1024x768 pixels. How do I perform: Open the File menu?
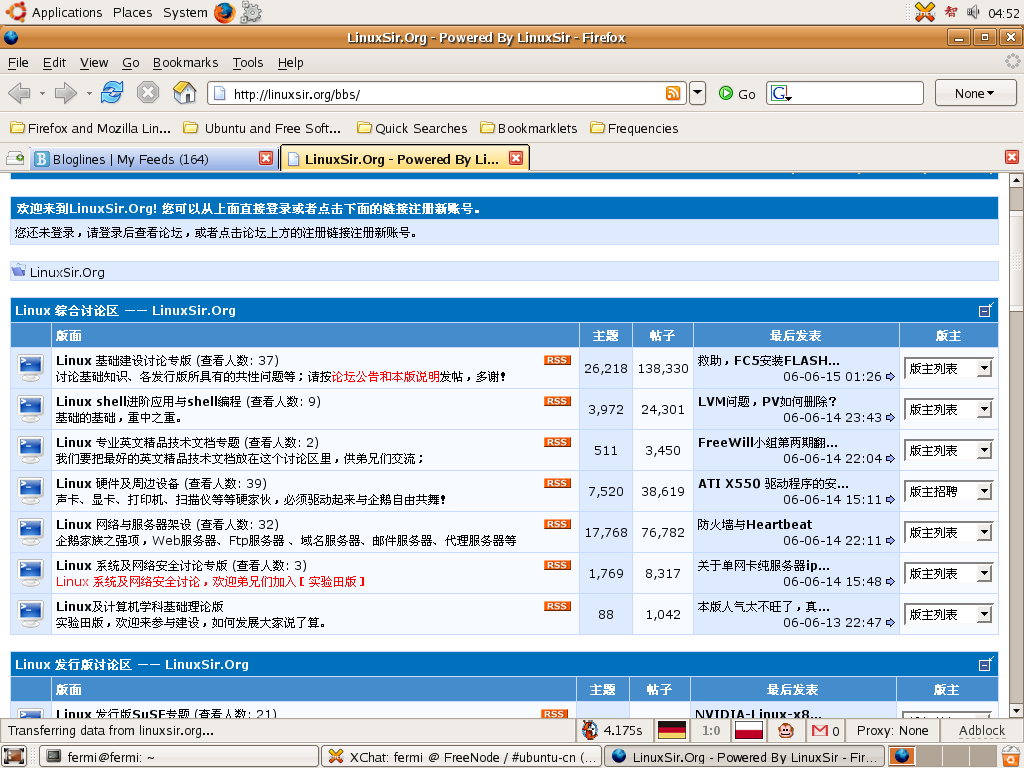[x=18, y=63]
